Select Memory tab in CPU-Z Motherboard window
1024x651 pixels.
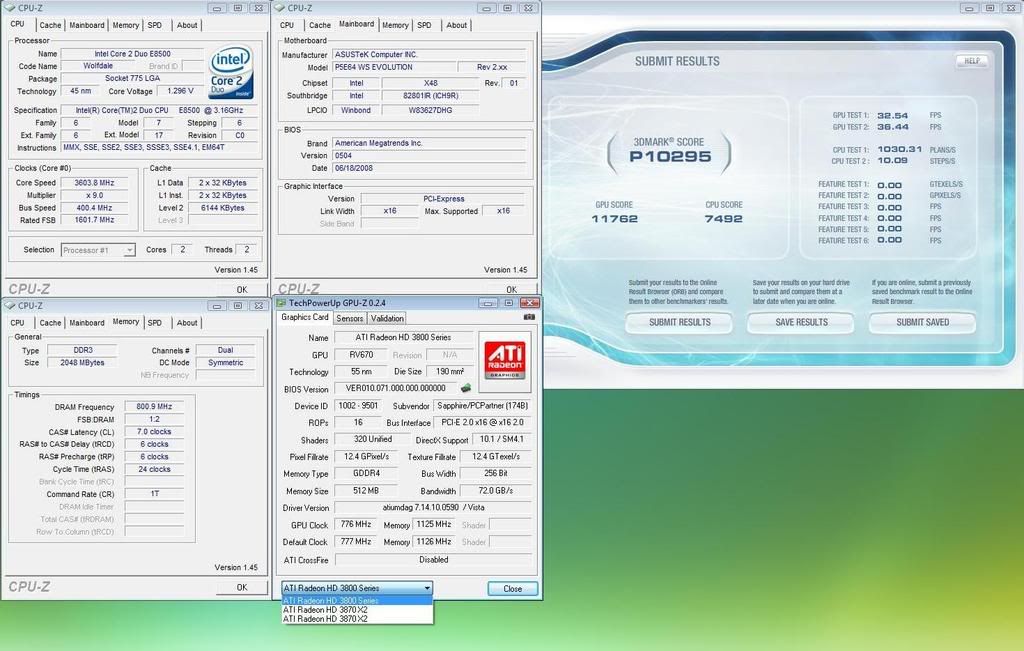[395, 25]
